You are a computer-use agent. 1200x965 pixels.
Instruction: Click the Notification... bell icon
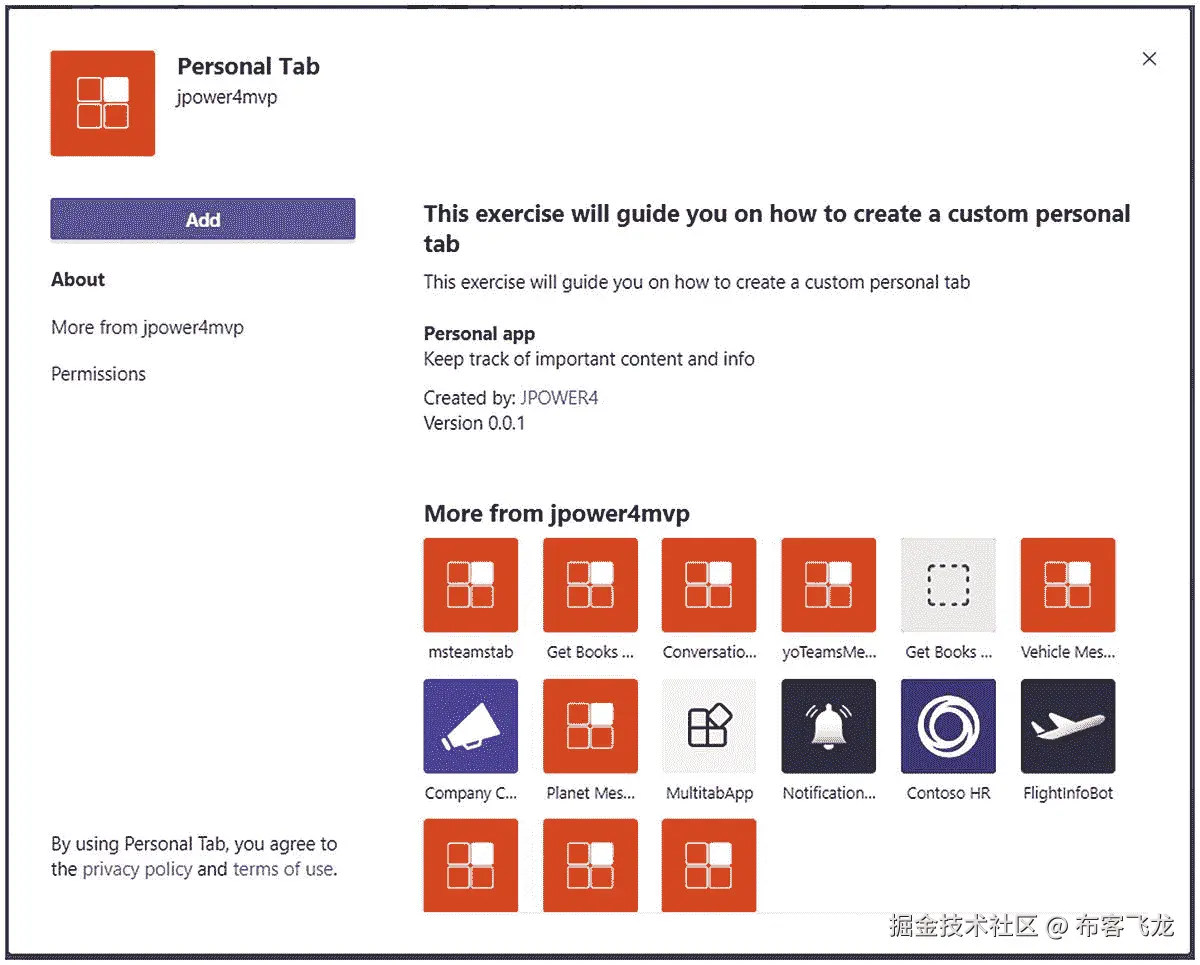828,726
